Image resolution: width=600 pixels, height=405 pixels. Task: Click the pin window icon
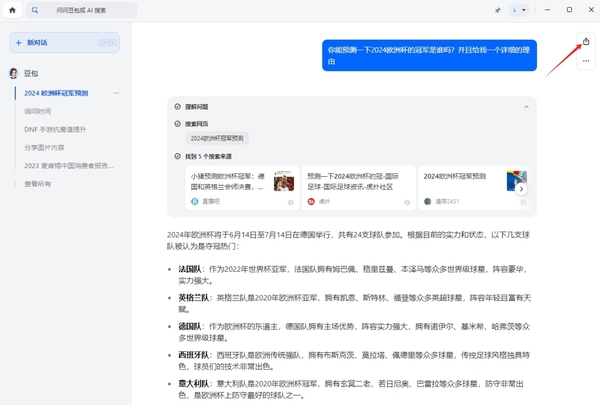[x=497, y=10]
